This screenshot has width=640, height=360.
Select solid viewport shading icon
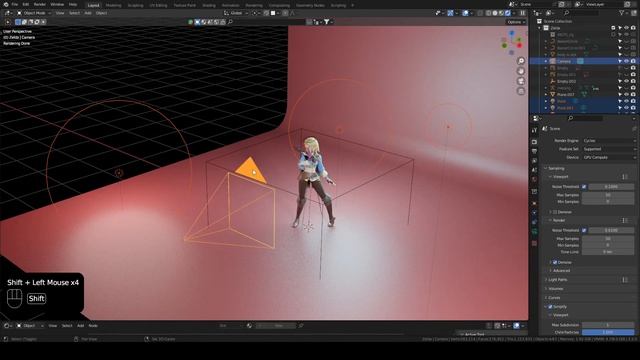pos(495,13)
